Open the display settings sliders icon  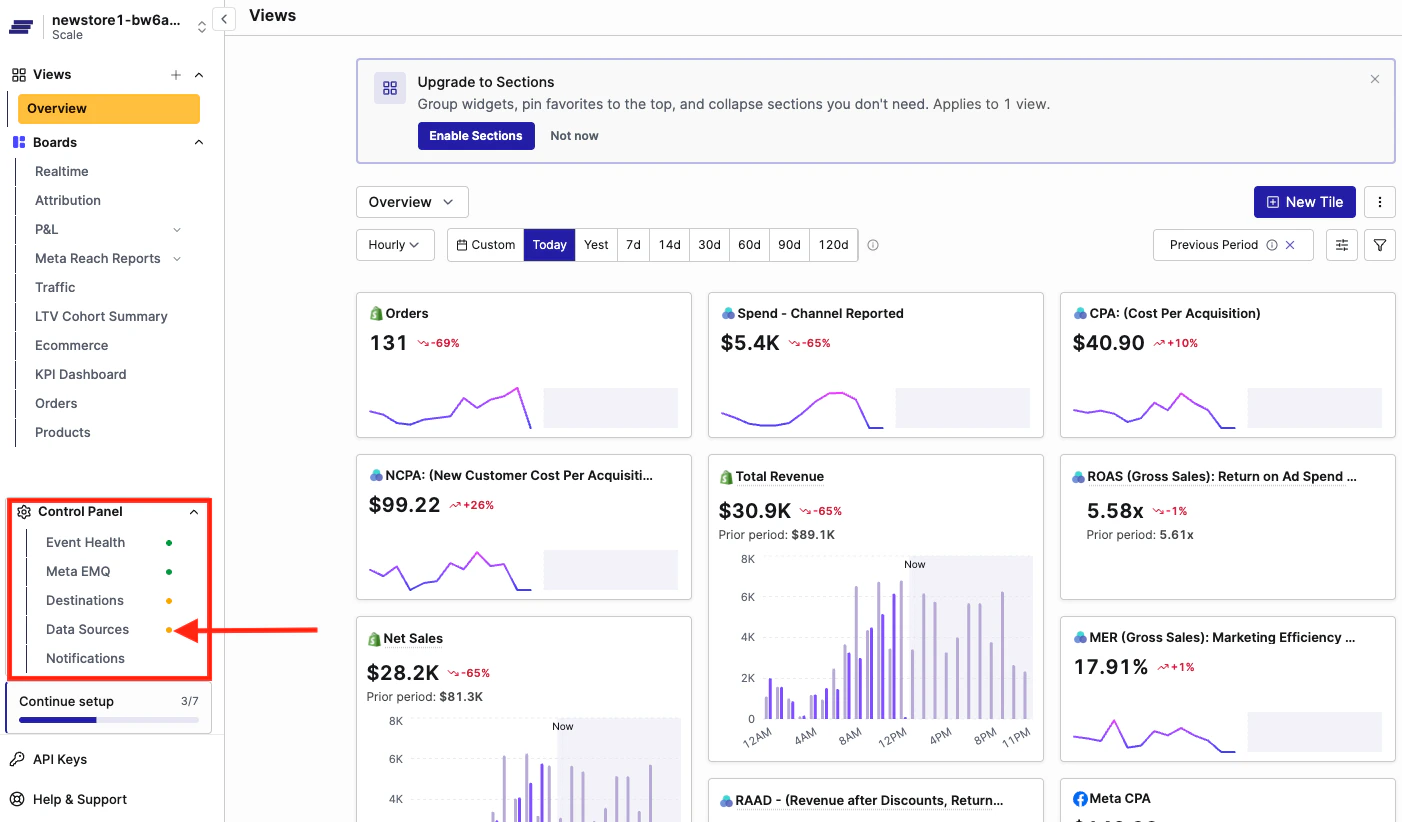1342,245
